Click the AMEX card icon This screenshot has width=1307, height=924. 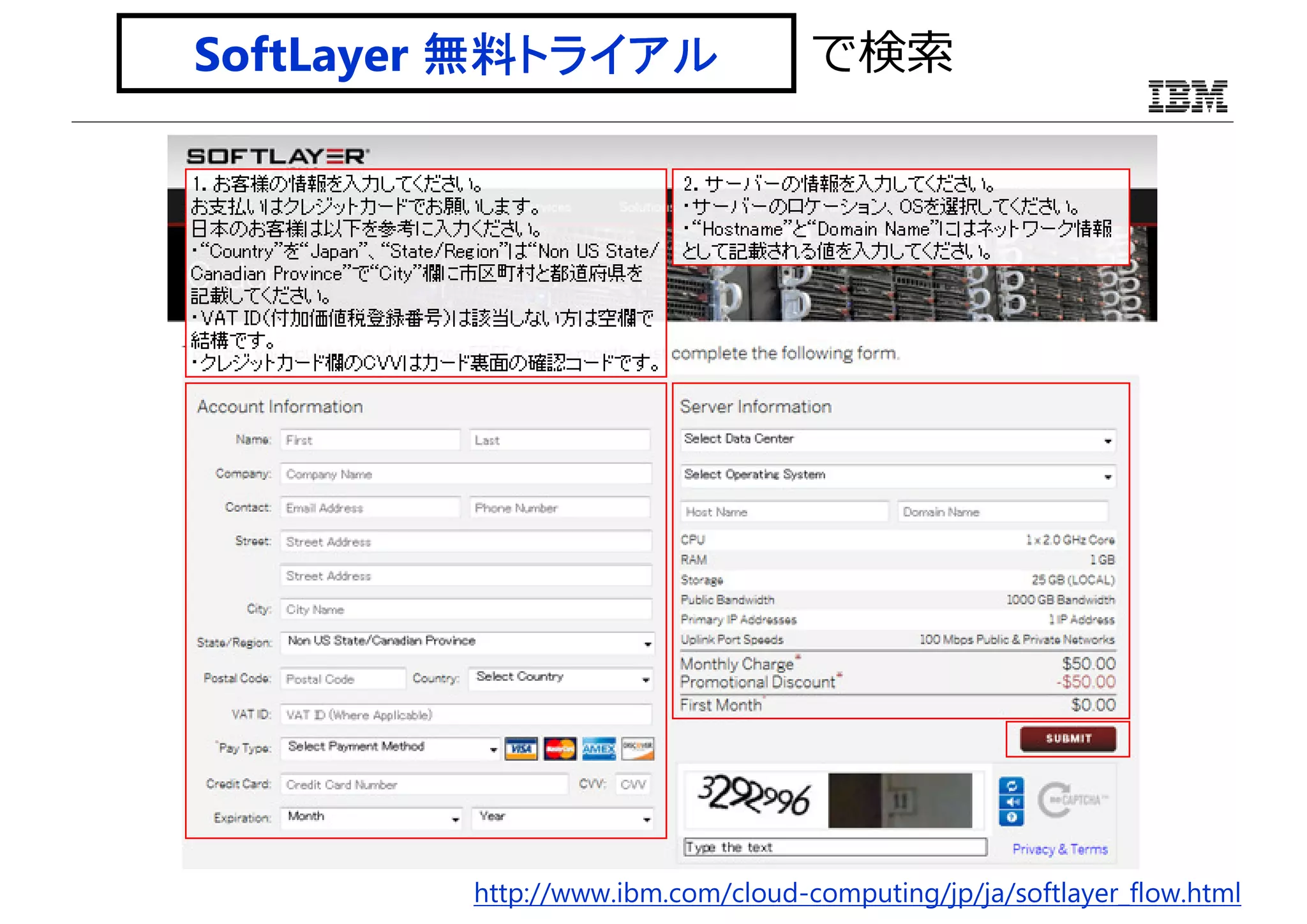pyautogui.click(x=599, y=749)
